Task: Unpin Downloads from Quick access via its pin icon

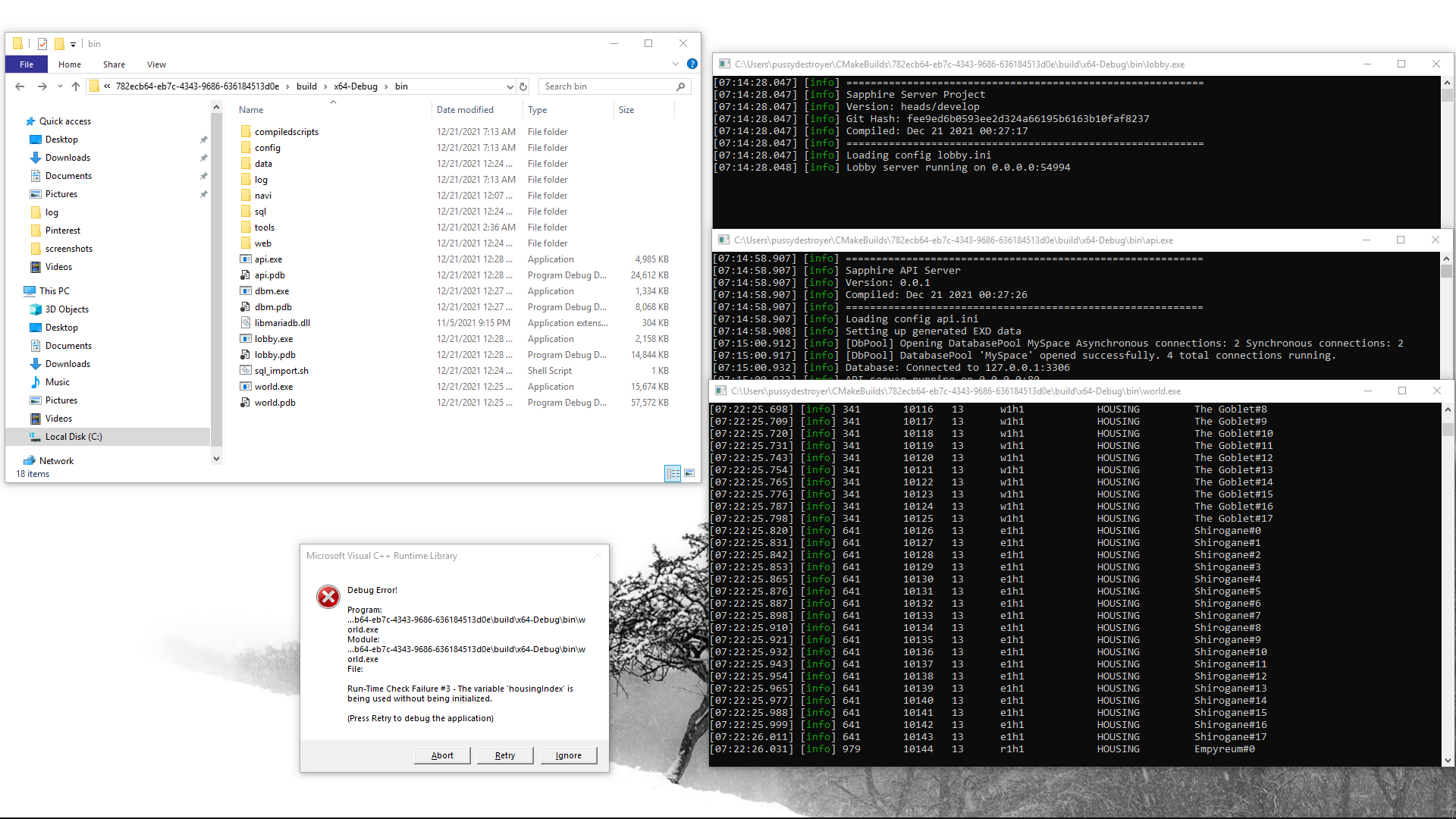Action: (x=203, y=158)
